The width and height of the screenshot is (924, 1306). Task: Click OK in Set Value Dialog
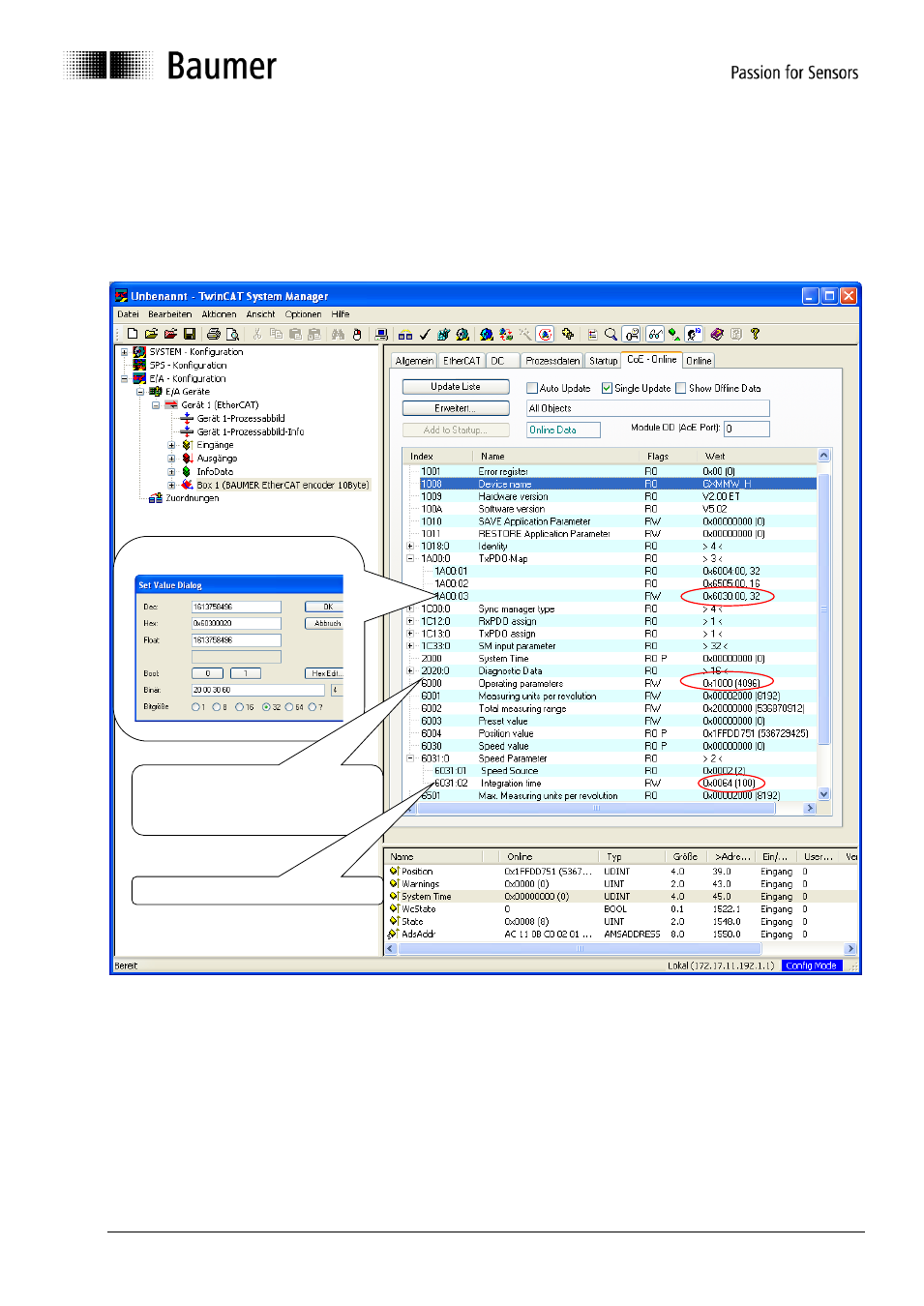pyautogui.click(x=326, y=607)
